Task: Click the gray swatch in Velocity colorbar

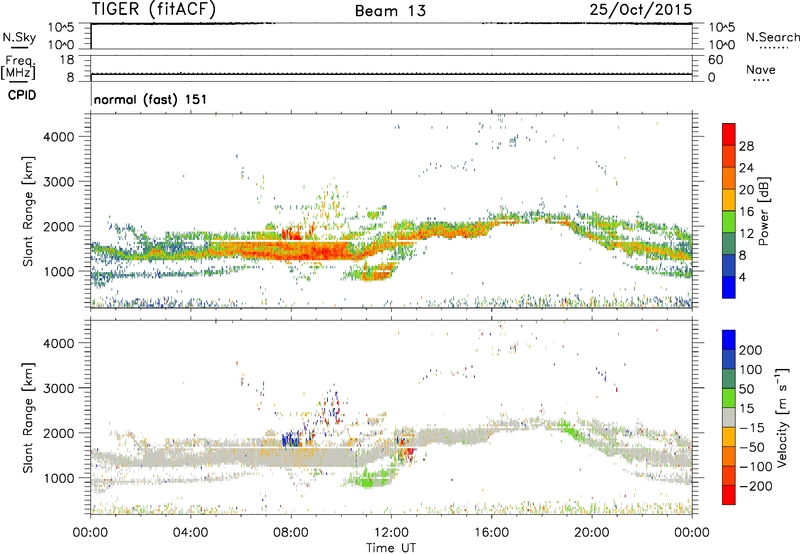Action: pos(729,417)
